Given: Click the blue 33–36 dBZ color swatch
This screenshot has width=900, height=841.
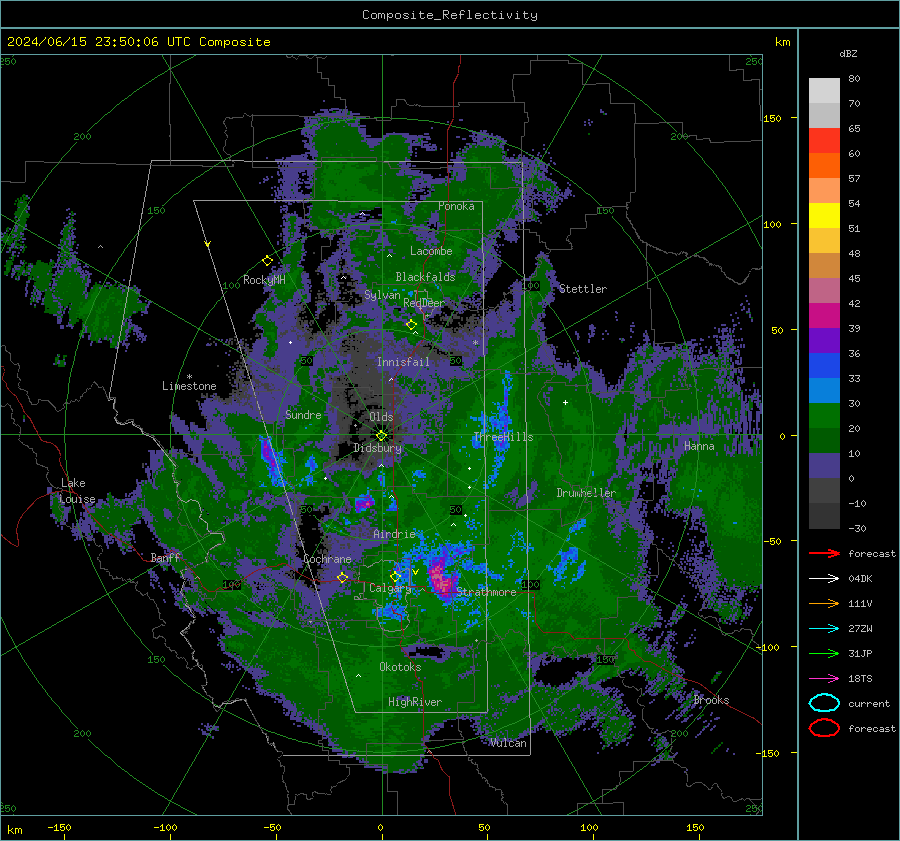Looking at the screenshot, I should click(x=824, y=366).
